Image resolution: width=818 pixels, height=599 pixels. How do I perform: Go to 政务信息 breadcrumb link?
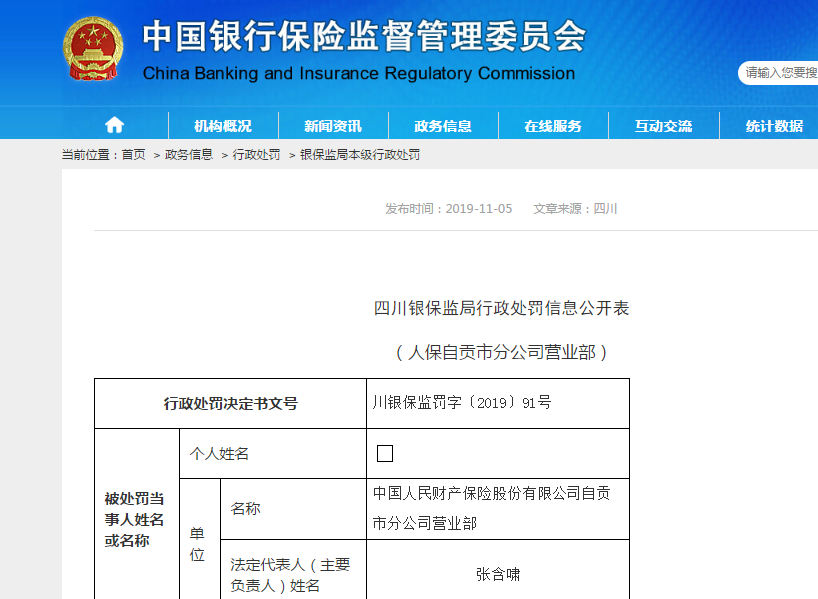[189, 154]
